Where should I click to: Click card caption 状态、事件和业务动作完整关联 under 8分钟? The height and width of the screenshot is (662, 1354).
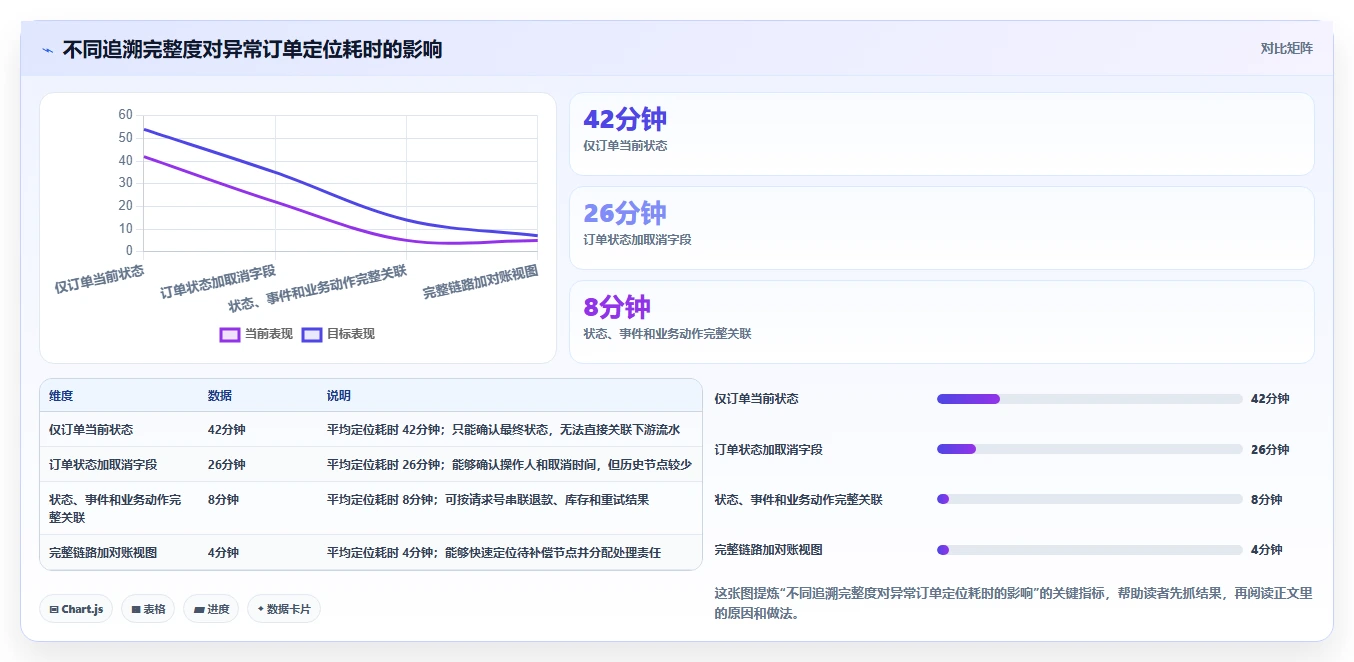point(667,334)
